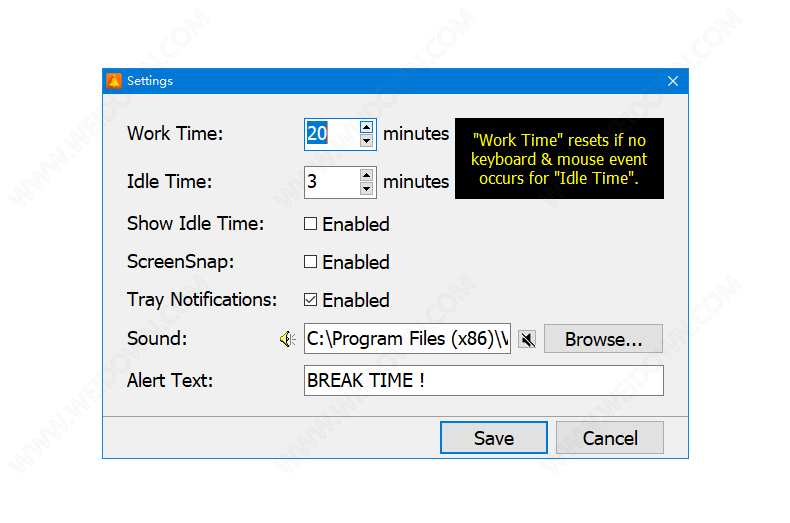Click the Browse... button for sound file
This screenshot has height=523, width=790.
pos(603,339)
